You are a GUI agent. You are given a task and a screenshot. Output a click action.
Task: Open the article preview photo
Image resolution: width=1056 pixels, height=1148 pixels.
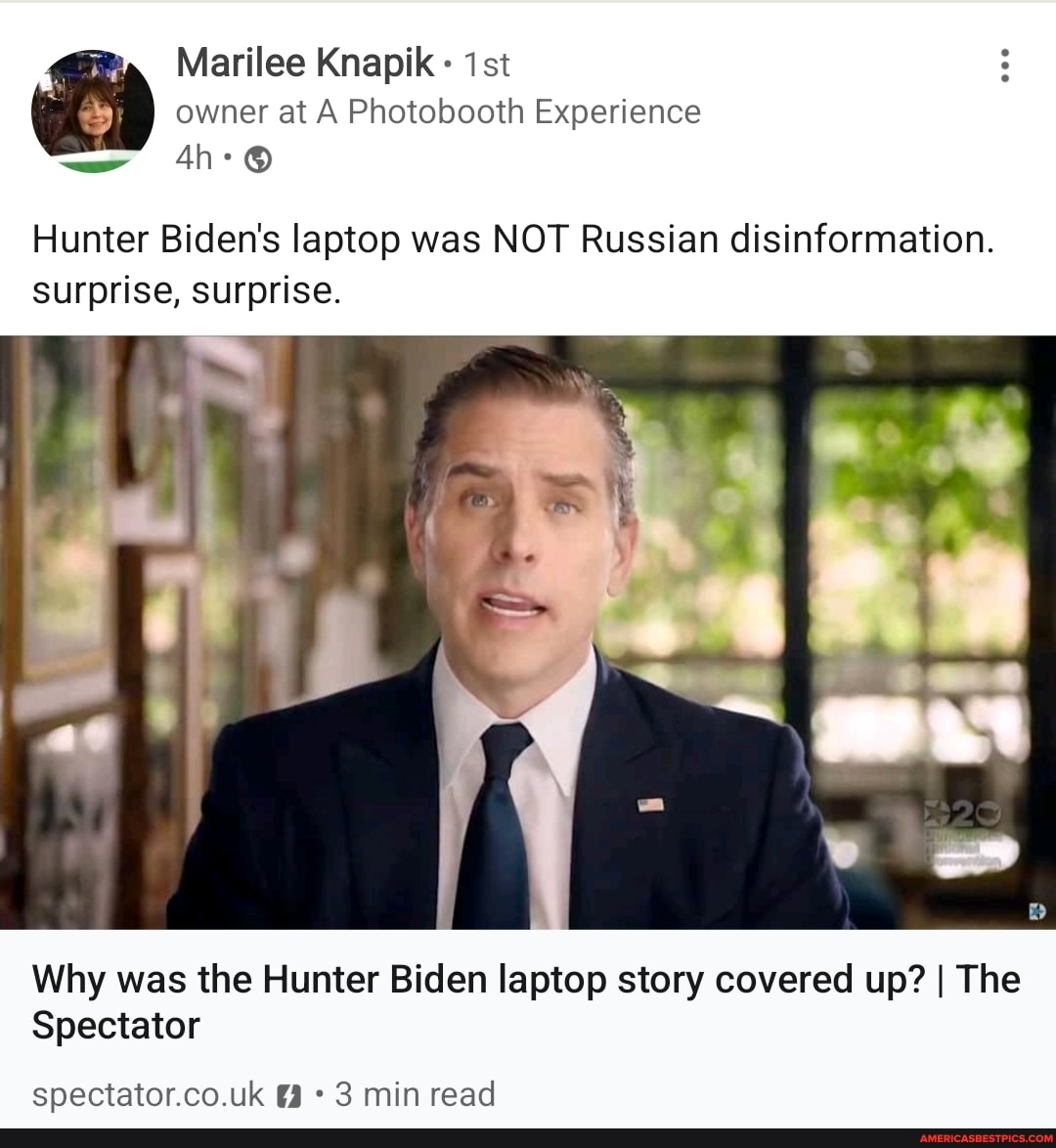pyautogui.click(x=528, y=633)
